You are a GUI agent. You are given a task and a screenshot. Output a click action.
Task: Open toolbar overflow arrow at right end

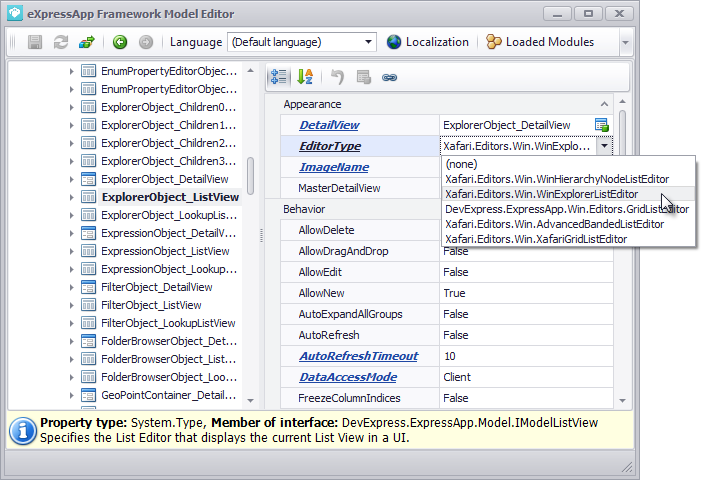tap(625, 42)
